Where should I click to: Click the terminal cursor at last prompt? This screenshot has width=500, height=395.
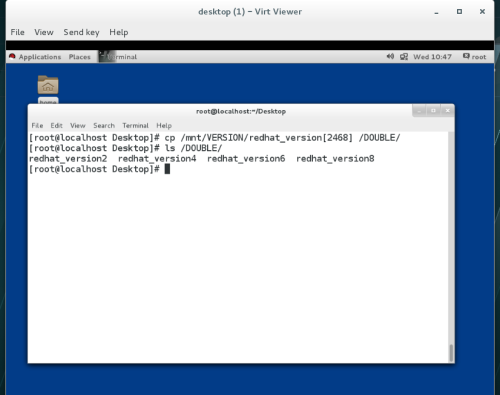[167, 169]
